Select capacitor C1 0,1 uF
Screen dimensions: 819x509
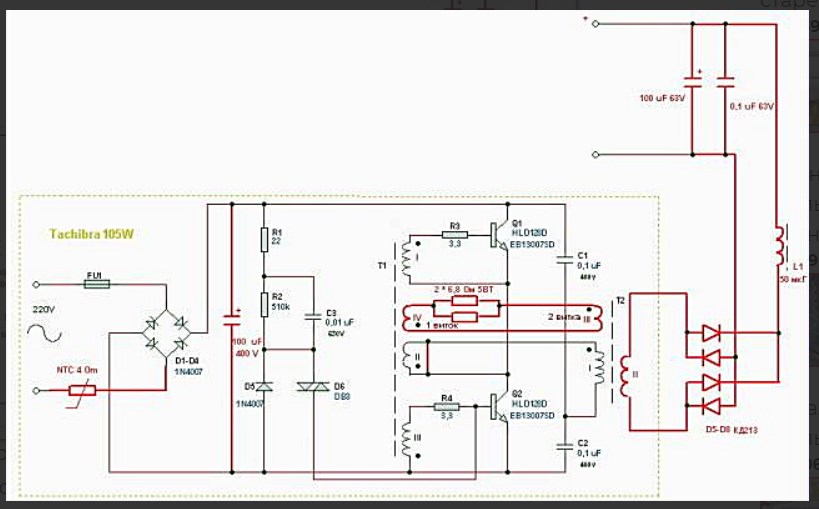pos(565,259)
